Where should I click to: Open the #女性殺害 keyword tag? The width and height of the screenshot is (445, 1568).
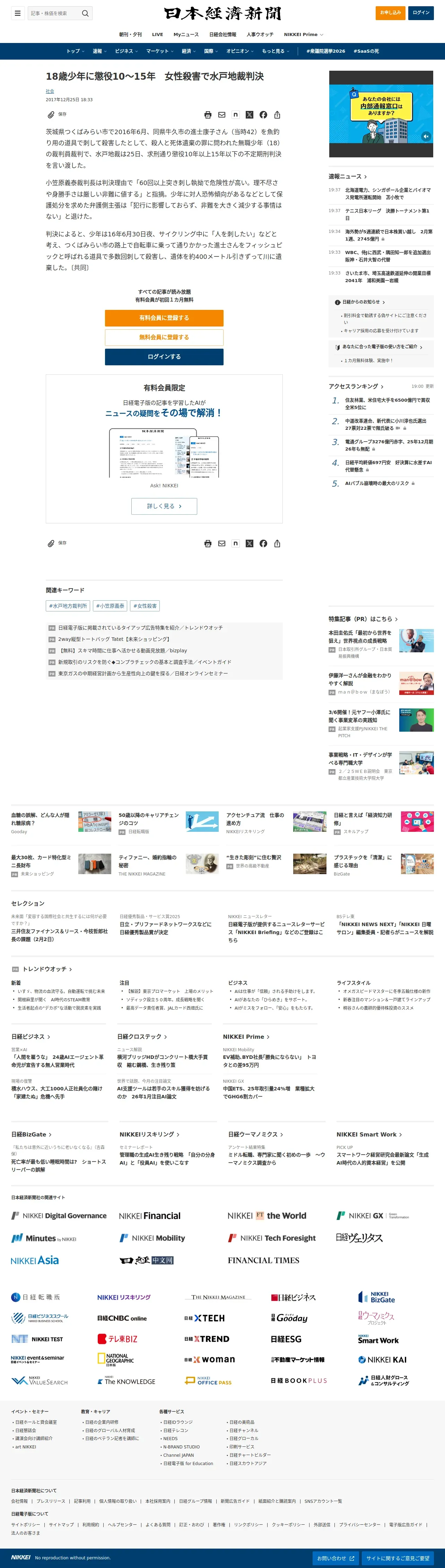tap(145, 606)
